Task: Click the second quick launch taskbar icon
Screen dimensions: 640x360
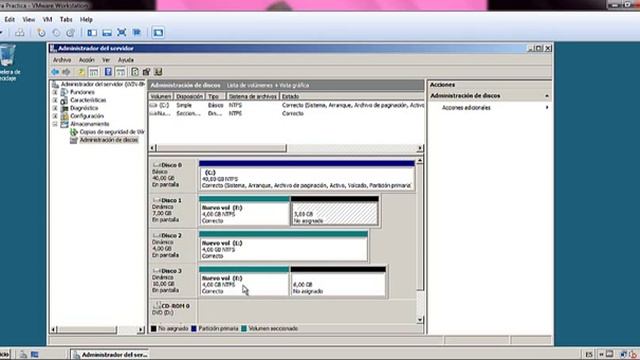Action: tap(35, 354)
